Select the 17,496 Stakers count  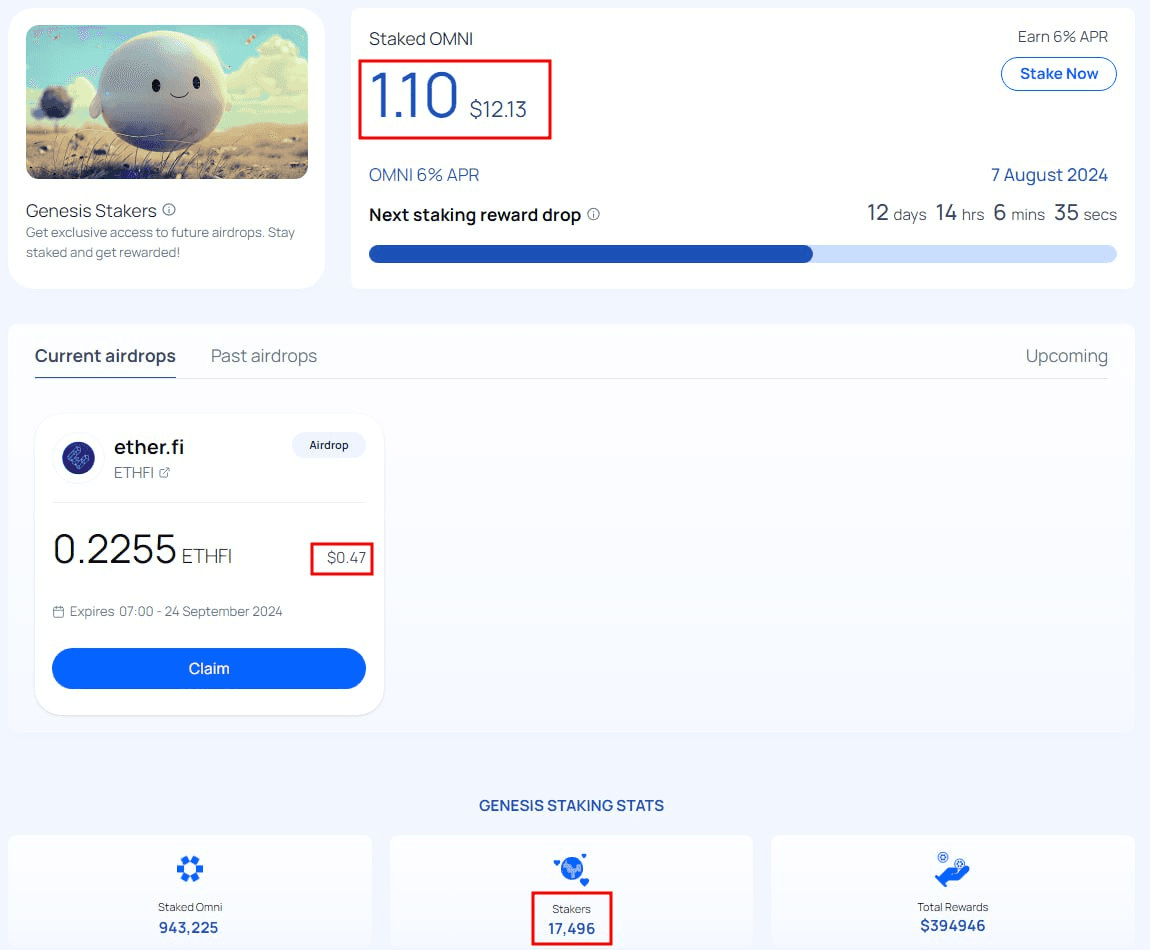571,929
